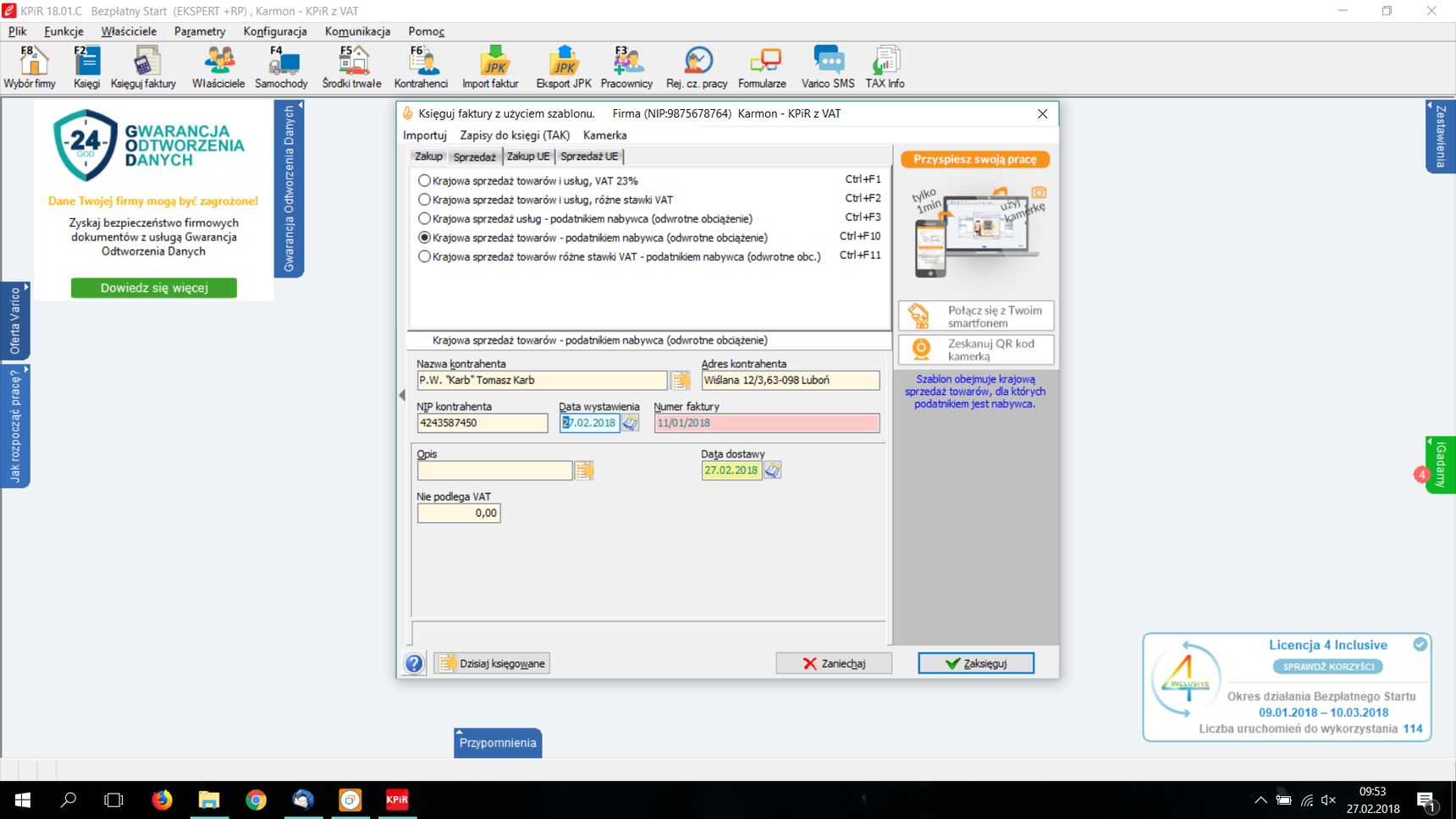Switch to the Zakup tab
Screen dimensions: 1456x819
428,157
